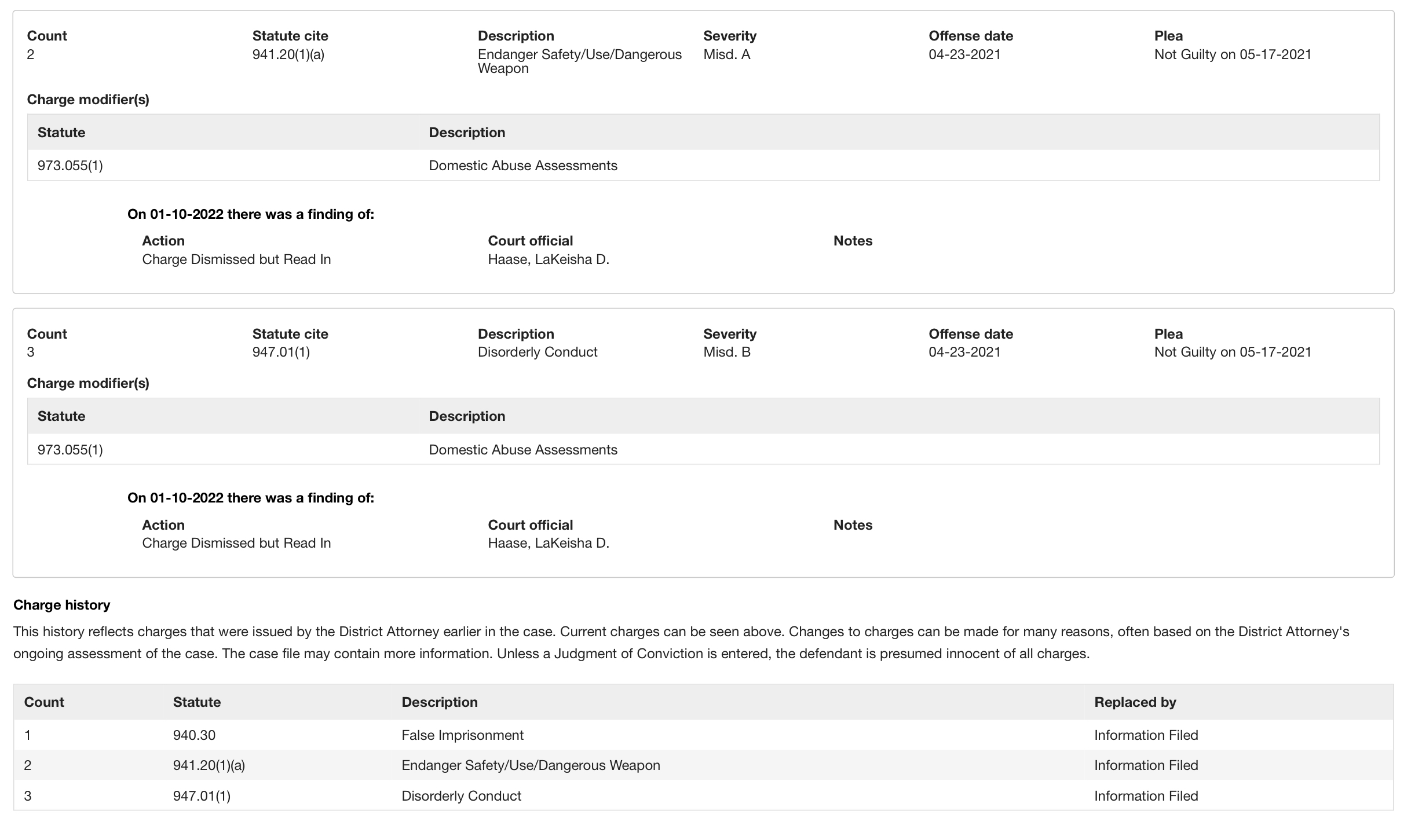1422x840 pixels.
Task: Click Domestic Abuse Assessments under Count 2
Action: (x=523, y=166)
